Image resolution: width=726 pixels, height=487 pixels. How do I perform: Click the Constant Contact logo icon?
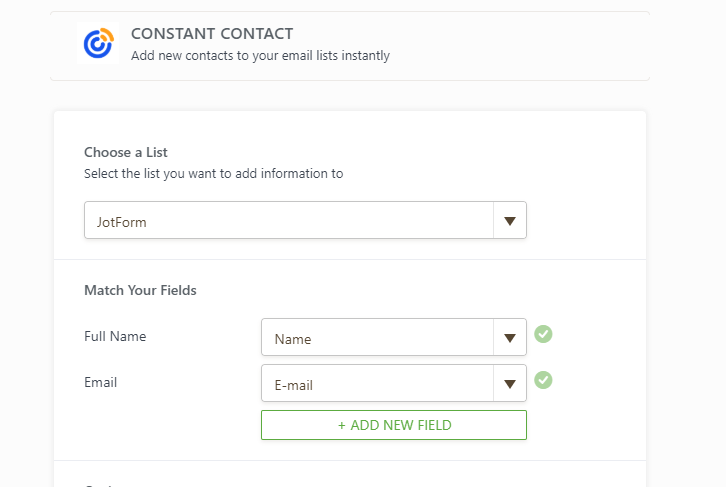(97, 43)
